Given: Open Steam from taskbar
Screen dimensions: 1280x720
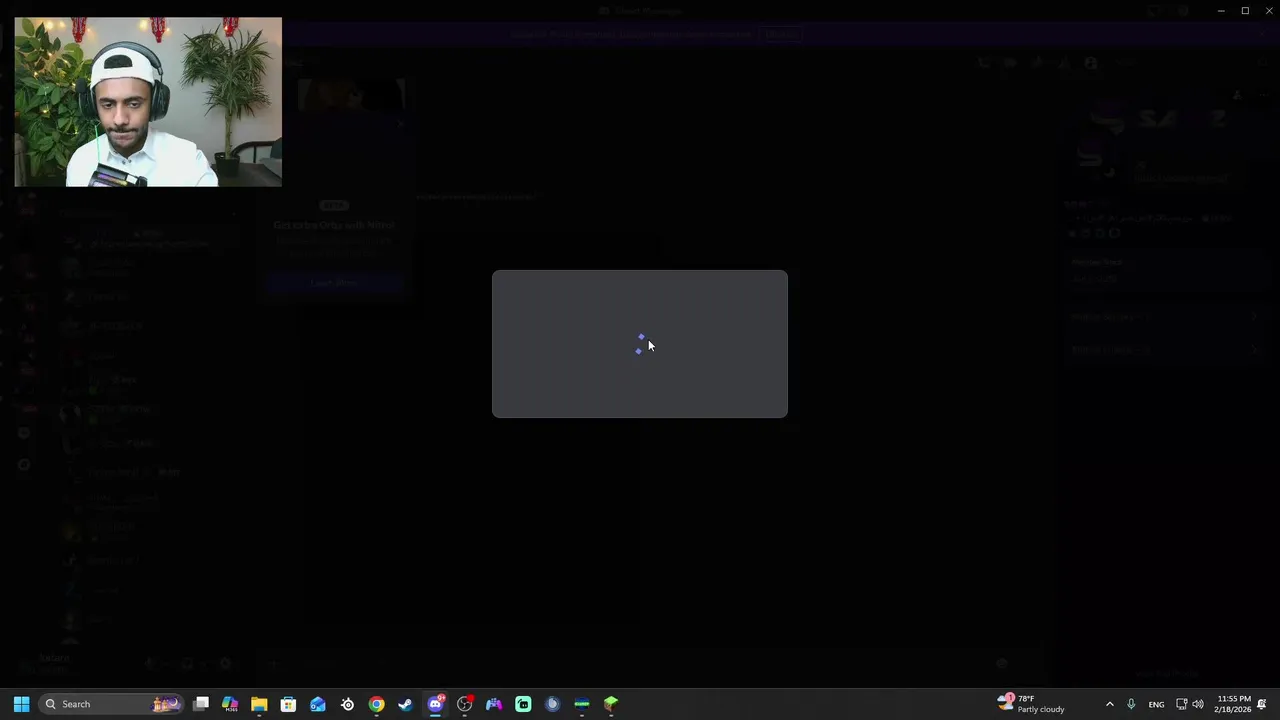Looking at the screenshot, I should coord(405,704).
